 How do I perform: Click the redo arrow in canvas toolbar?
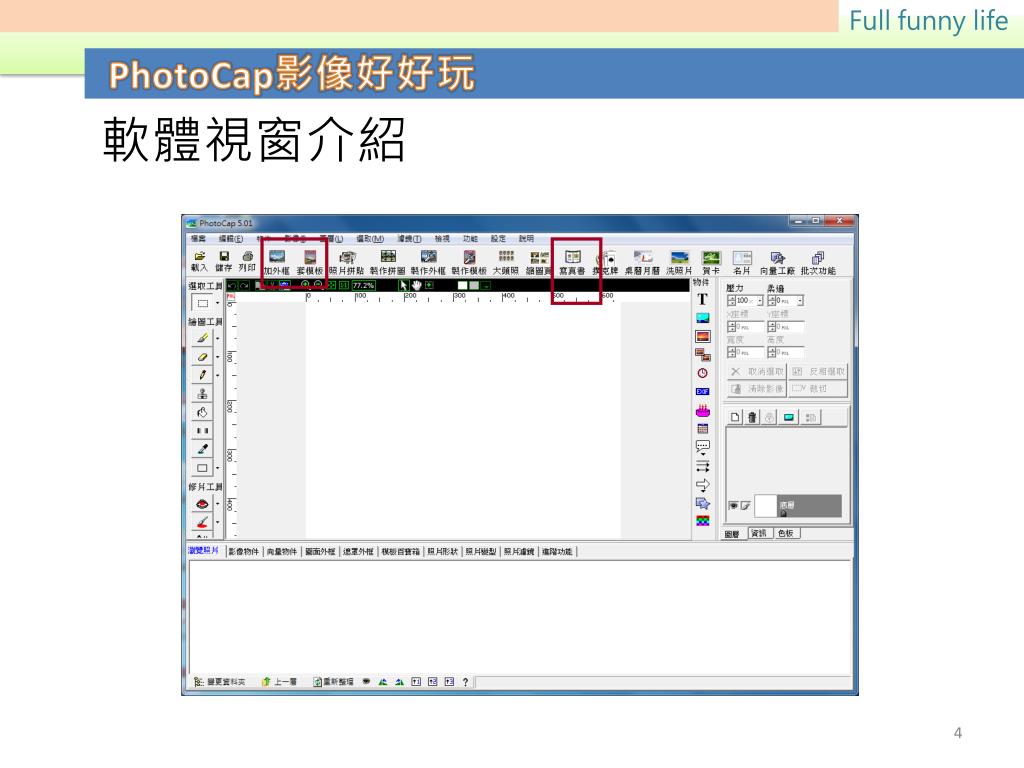pyautogui.click(x=244, y=285)
